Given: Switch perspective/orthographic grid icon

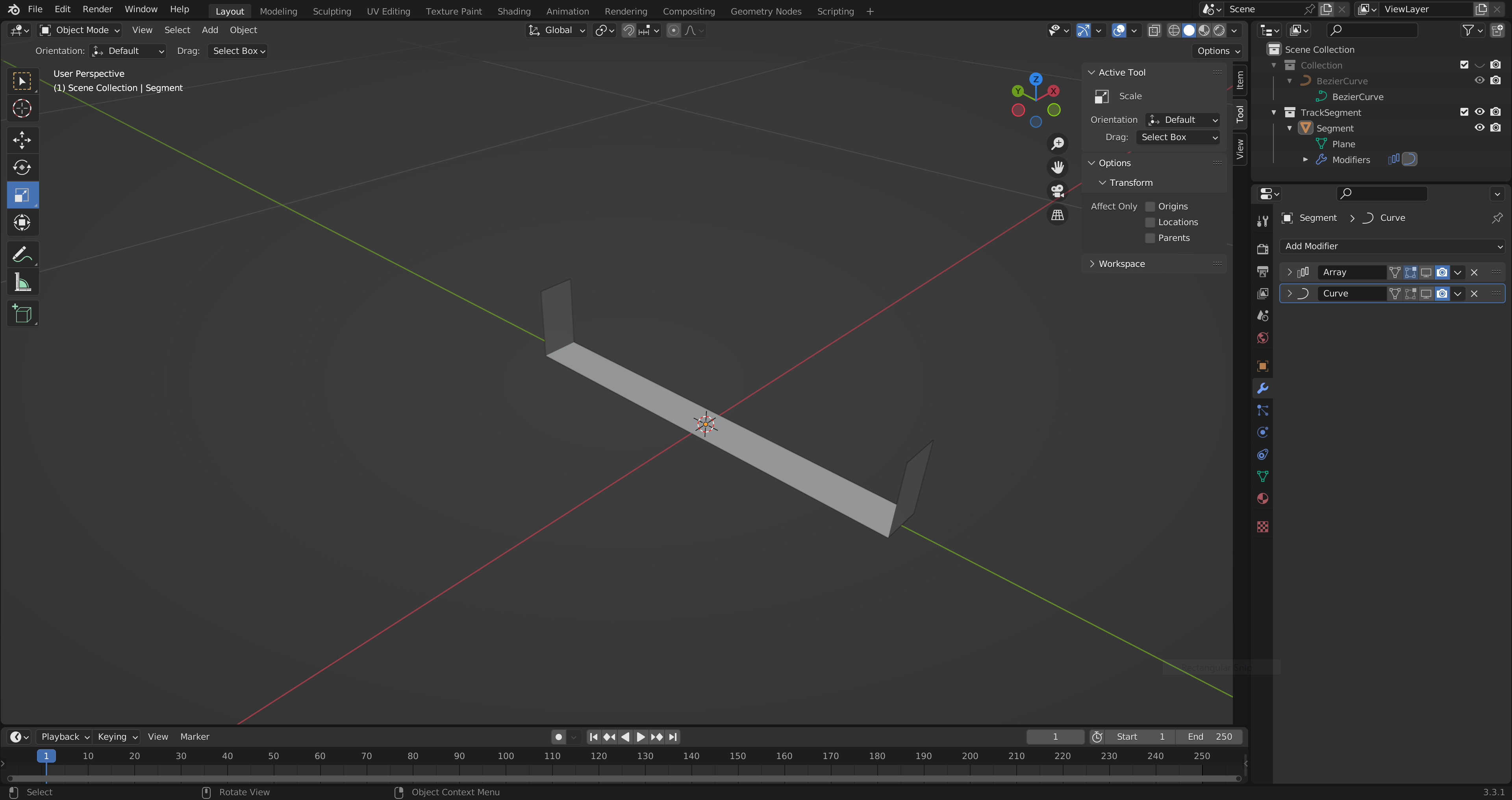Looking at the screenshot, I should tap(1058, 215).
